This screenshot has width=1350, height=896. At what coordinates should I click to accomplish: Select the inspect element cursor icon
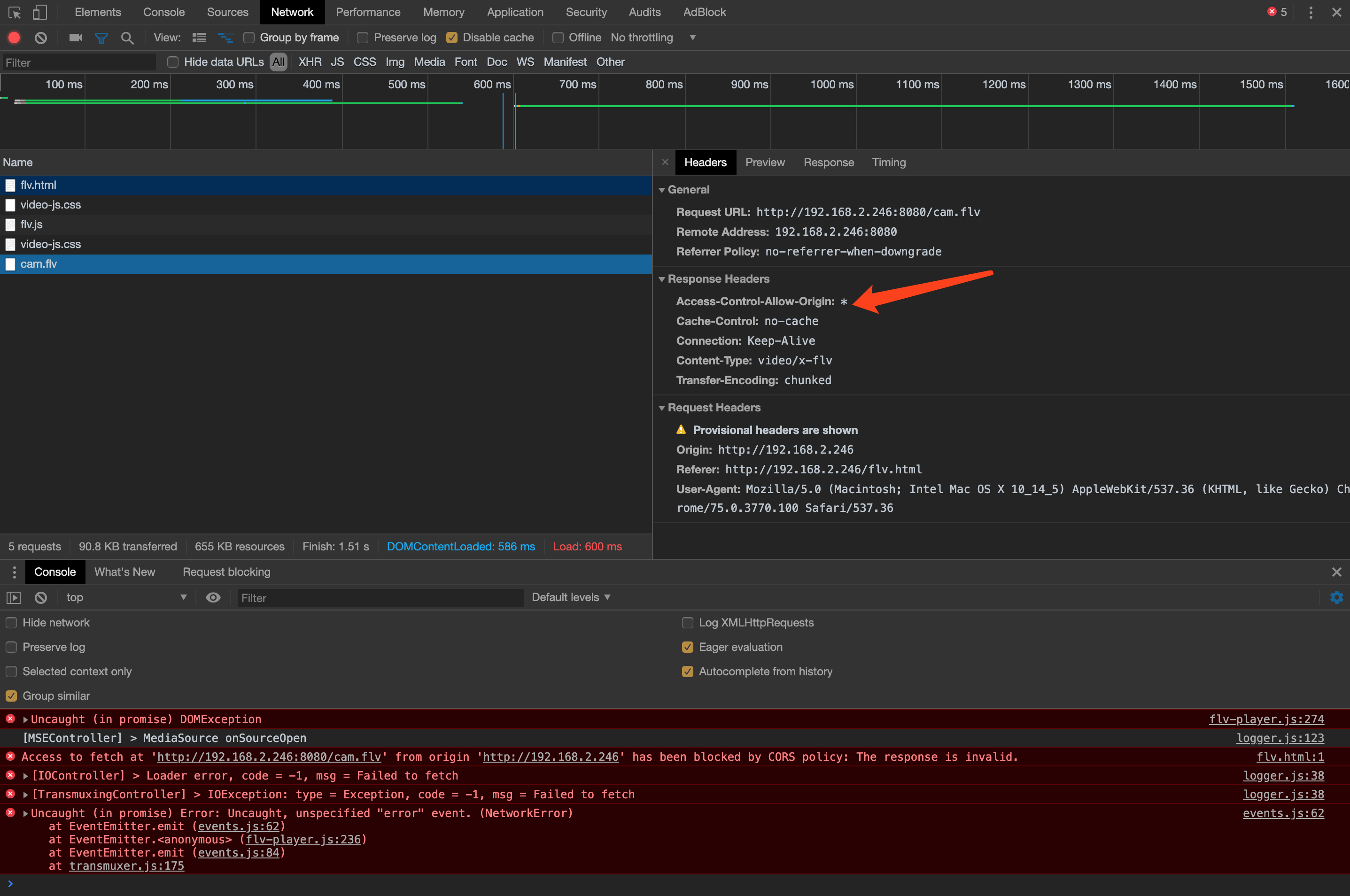[x=14, y=12]
